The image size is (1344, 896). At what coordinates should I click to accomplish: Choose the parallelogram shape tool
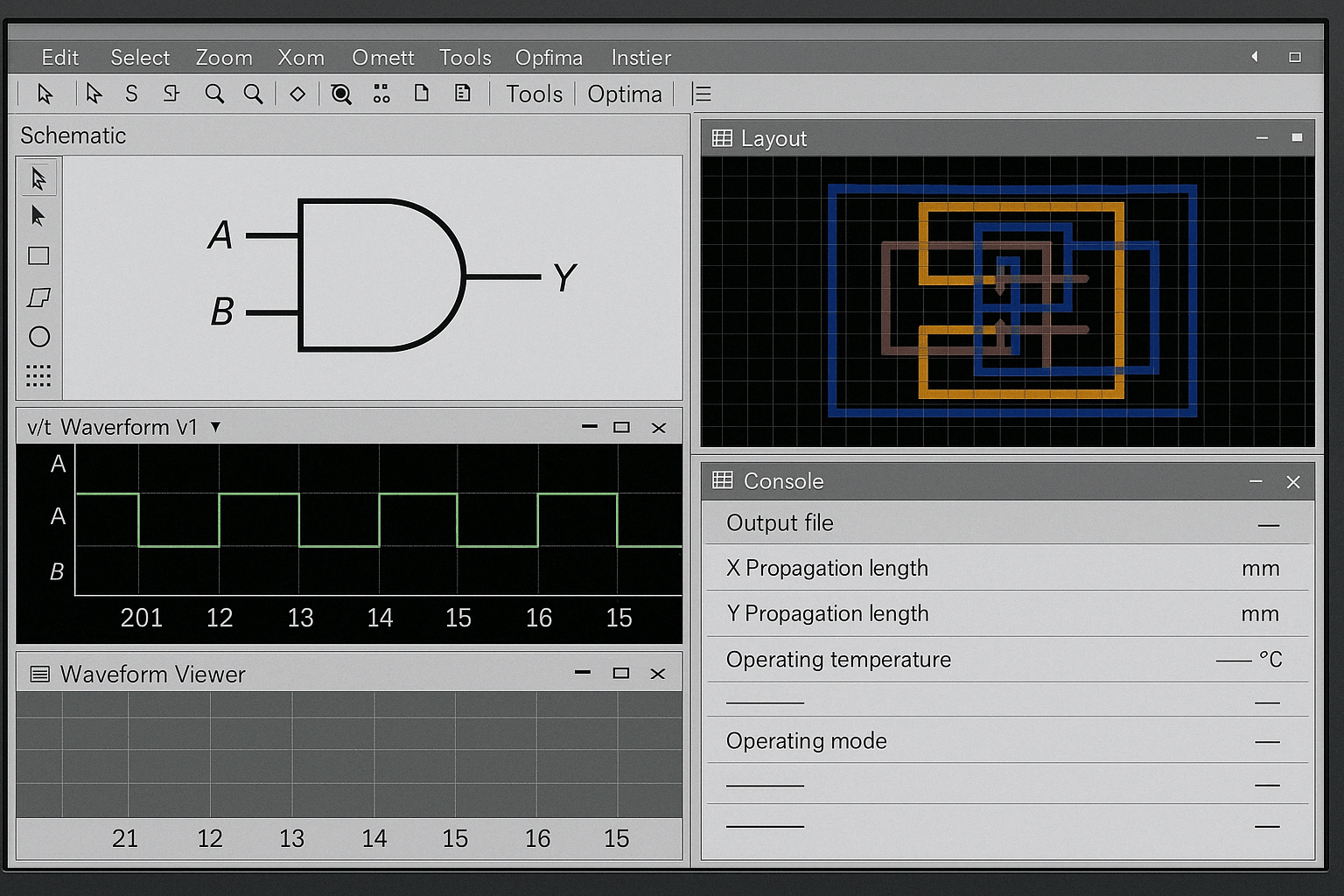coord(38,297)
